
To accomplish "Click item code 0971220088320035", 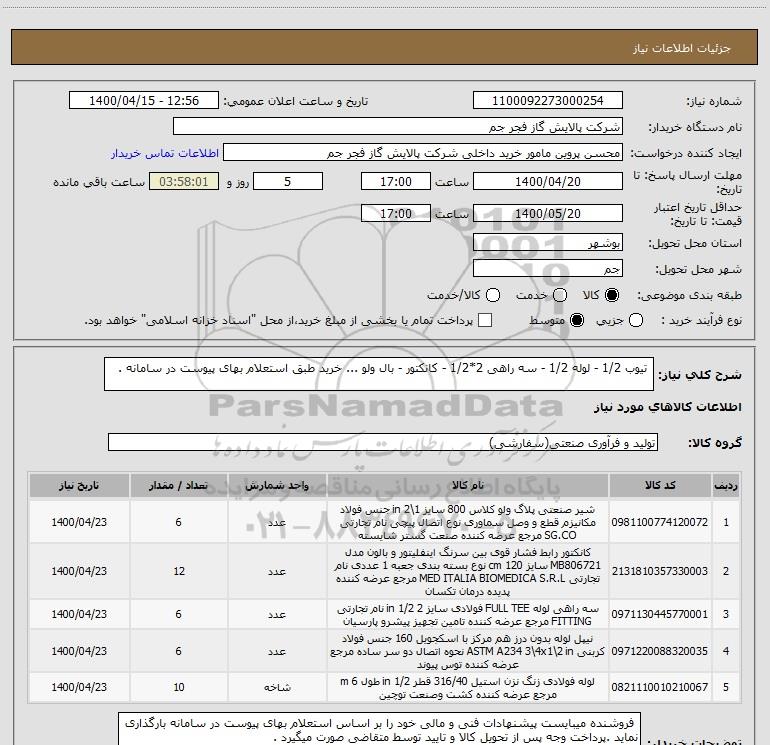I will pos(660,651).
